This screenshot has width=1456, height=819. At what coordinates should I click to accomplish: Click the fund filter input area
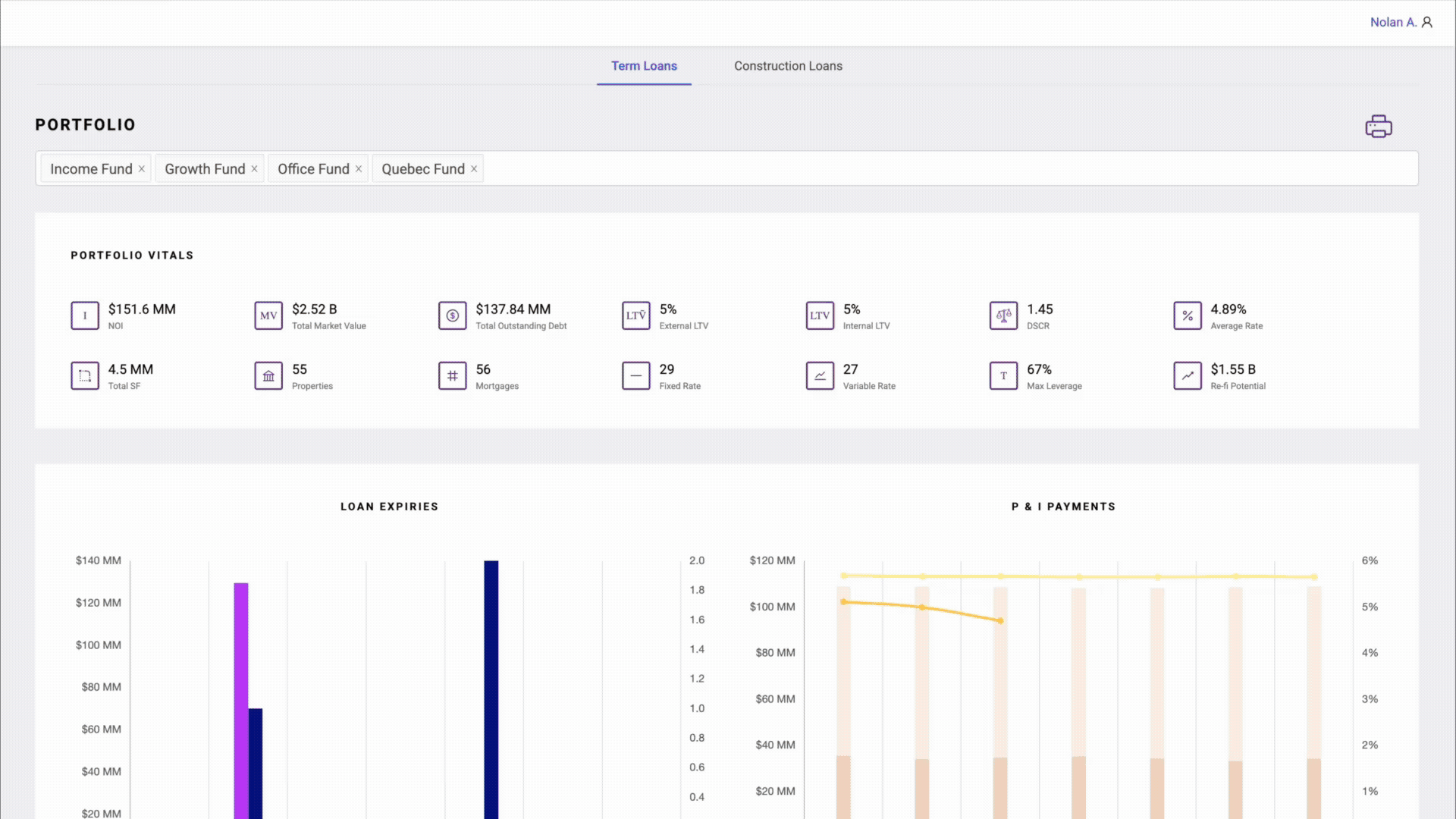(910, 168)
